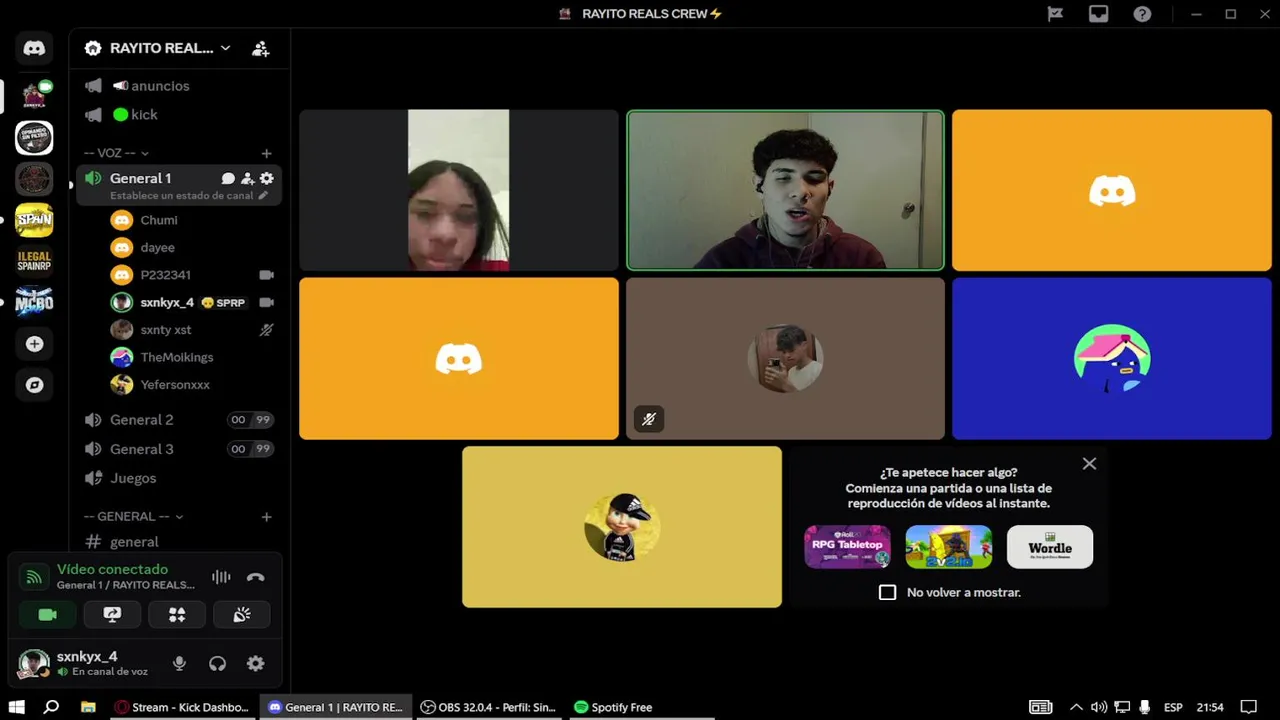
Task: Launch Wordle activity
Action: click(1050, 547)
